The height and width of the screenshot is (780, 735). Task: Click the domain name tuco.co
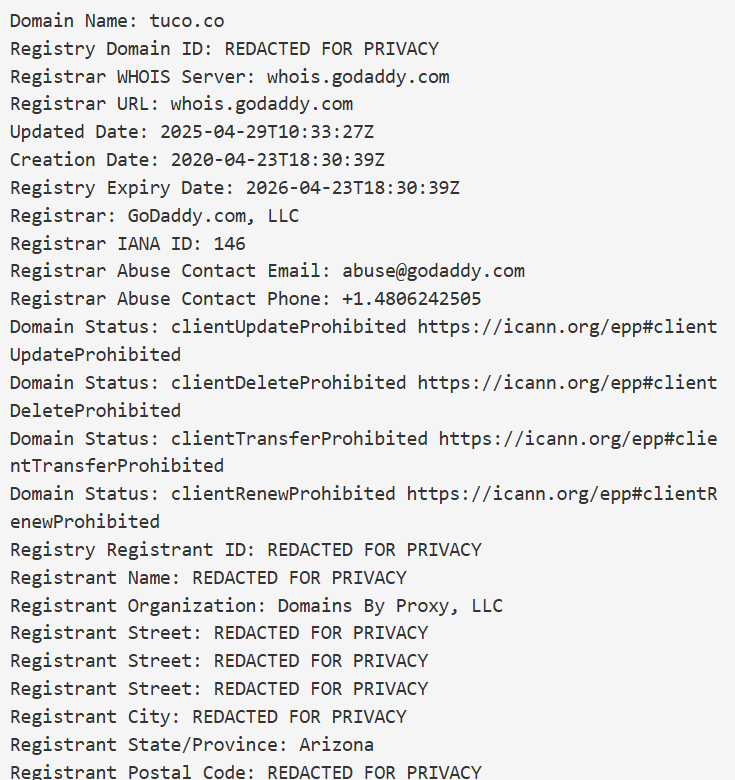pyautogui.click(x=187, y=21)
